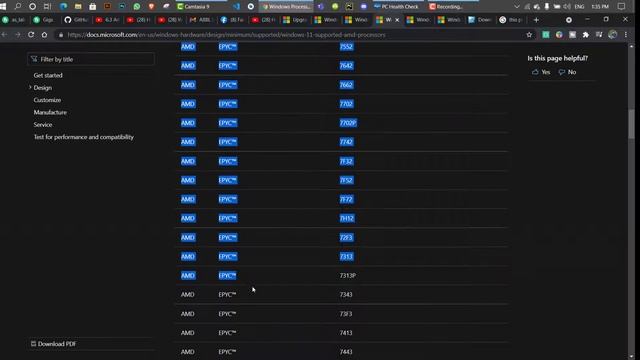Click highlighted model cell 7742
This screenshot has height=360, width=640.
(x=346, y=142)
